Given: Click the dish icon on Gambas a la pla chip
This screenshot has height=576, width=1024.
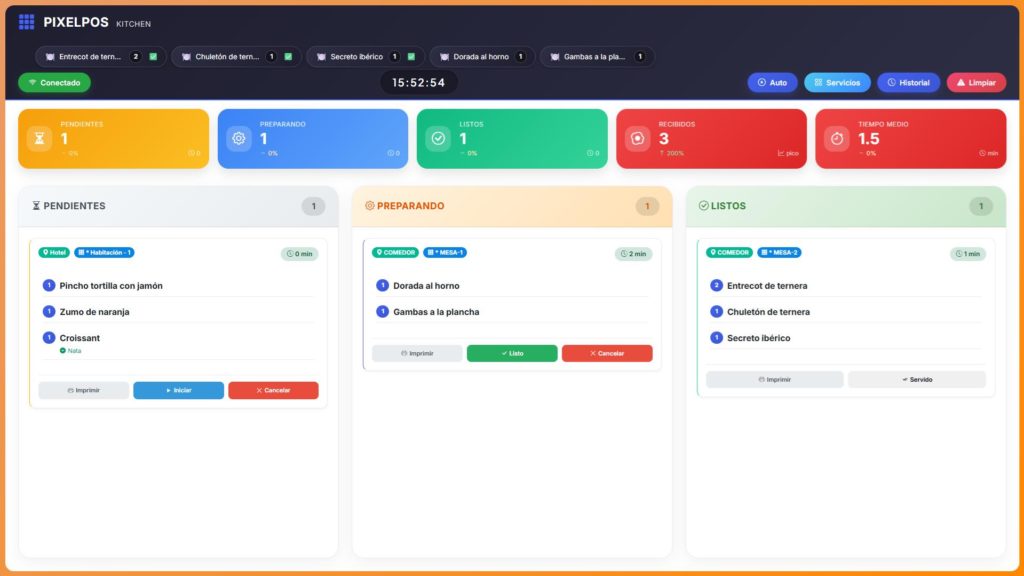Looking at the screenshot, I should pyautogui.click(x=554, y=57).
